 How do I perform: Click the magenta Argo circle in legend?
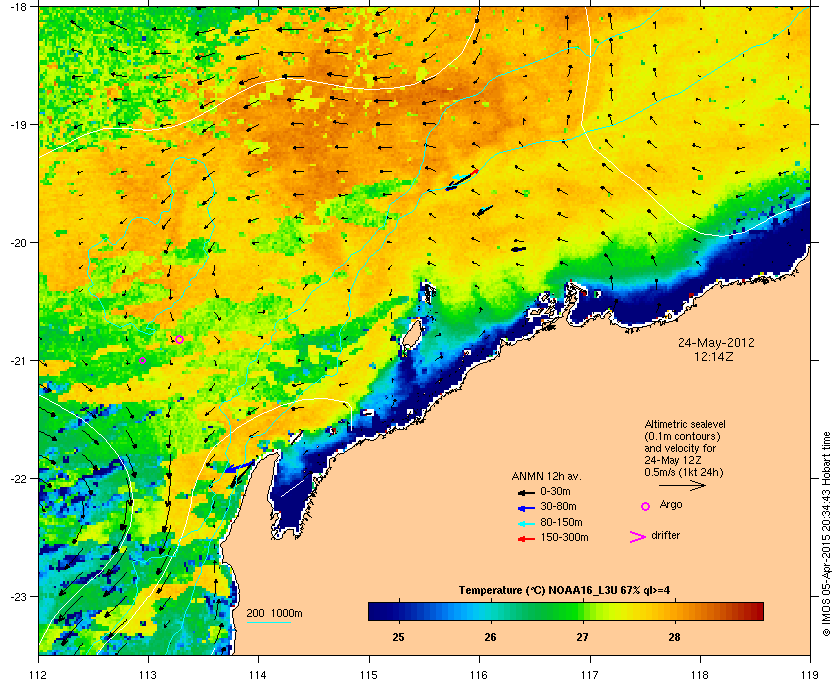tap(646, 506)
